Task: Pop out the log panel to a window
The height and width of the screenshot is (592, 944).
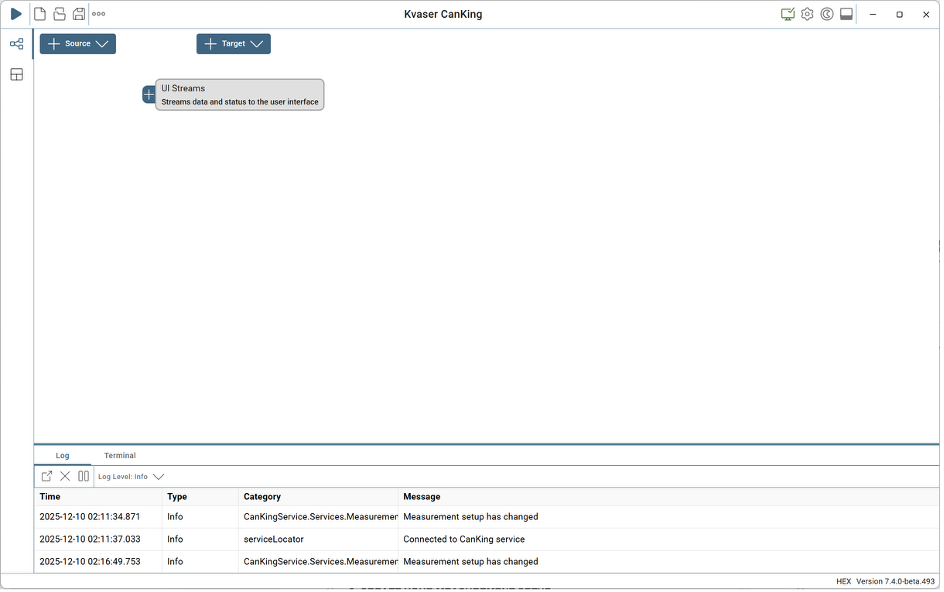Action: click(47, 477)
